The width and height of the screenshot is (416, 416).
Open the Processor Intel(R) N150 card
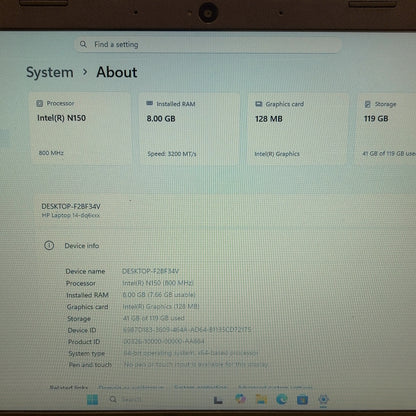point(81,129)
